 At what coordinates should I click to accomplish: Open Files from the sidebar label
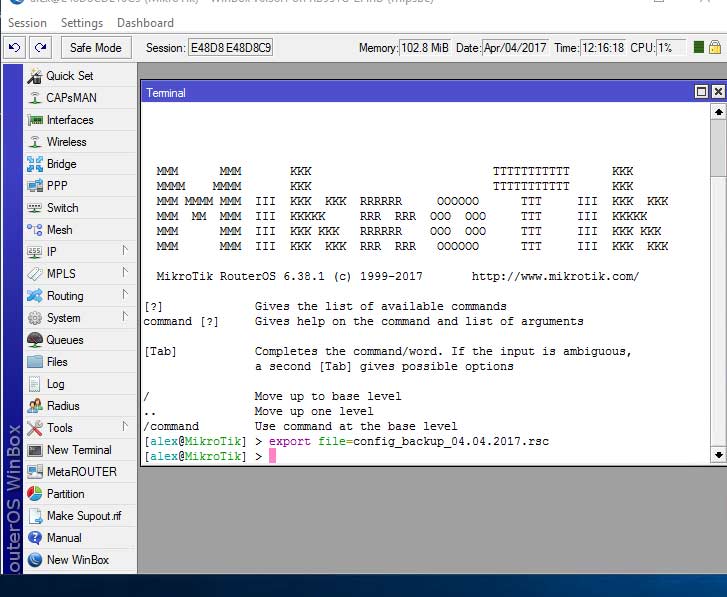(57, 362)
